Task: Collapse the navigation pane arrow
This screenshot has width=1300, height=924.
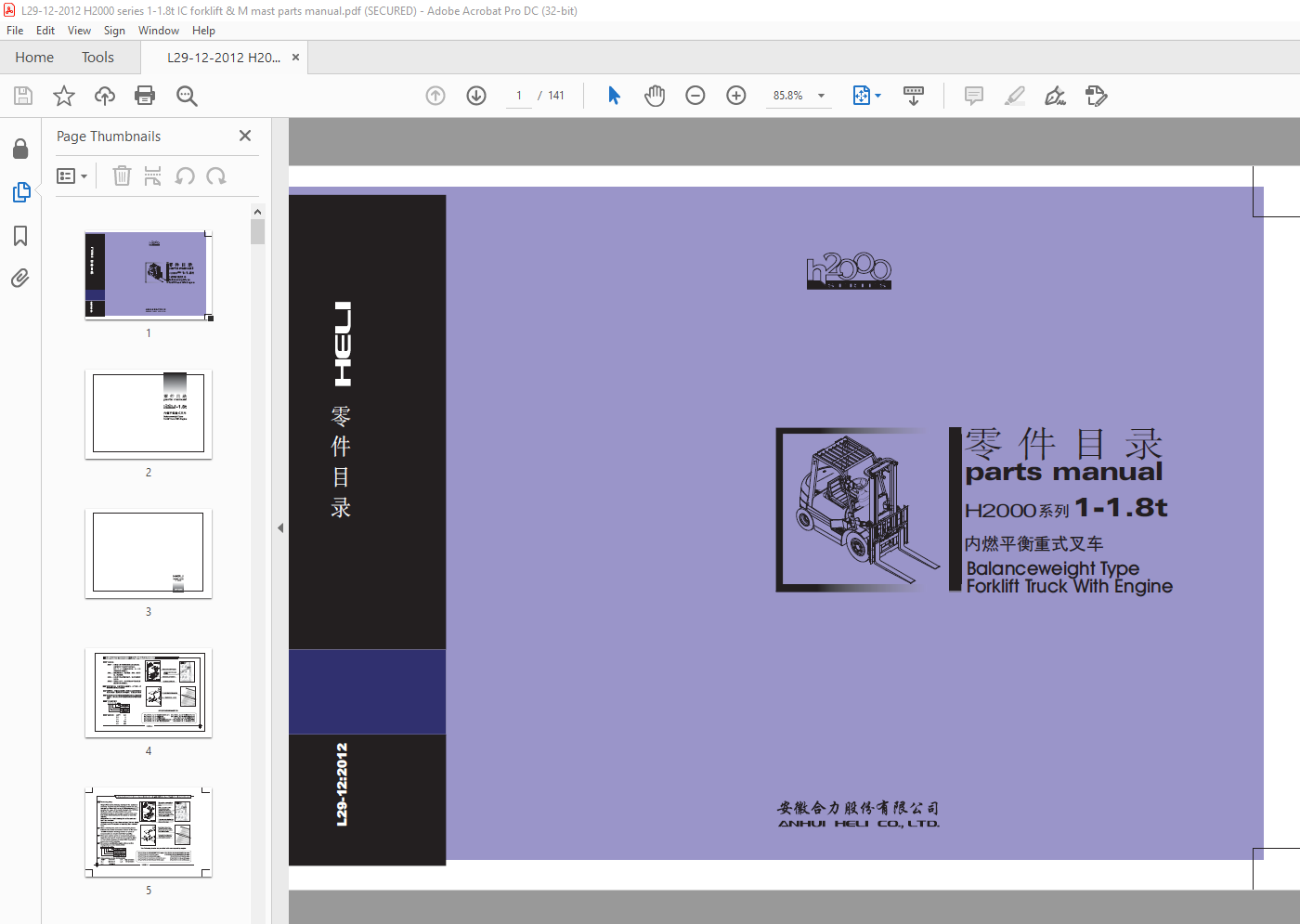Action: click(x=280, y=527)
